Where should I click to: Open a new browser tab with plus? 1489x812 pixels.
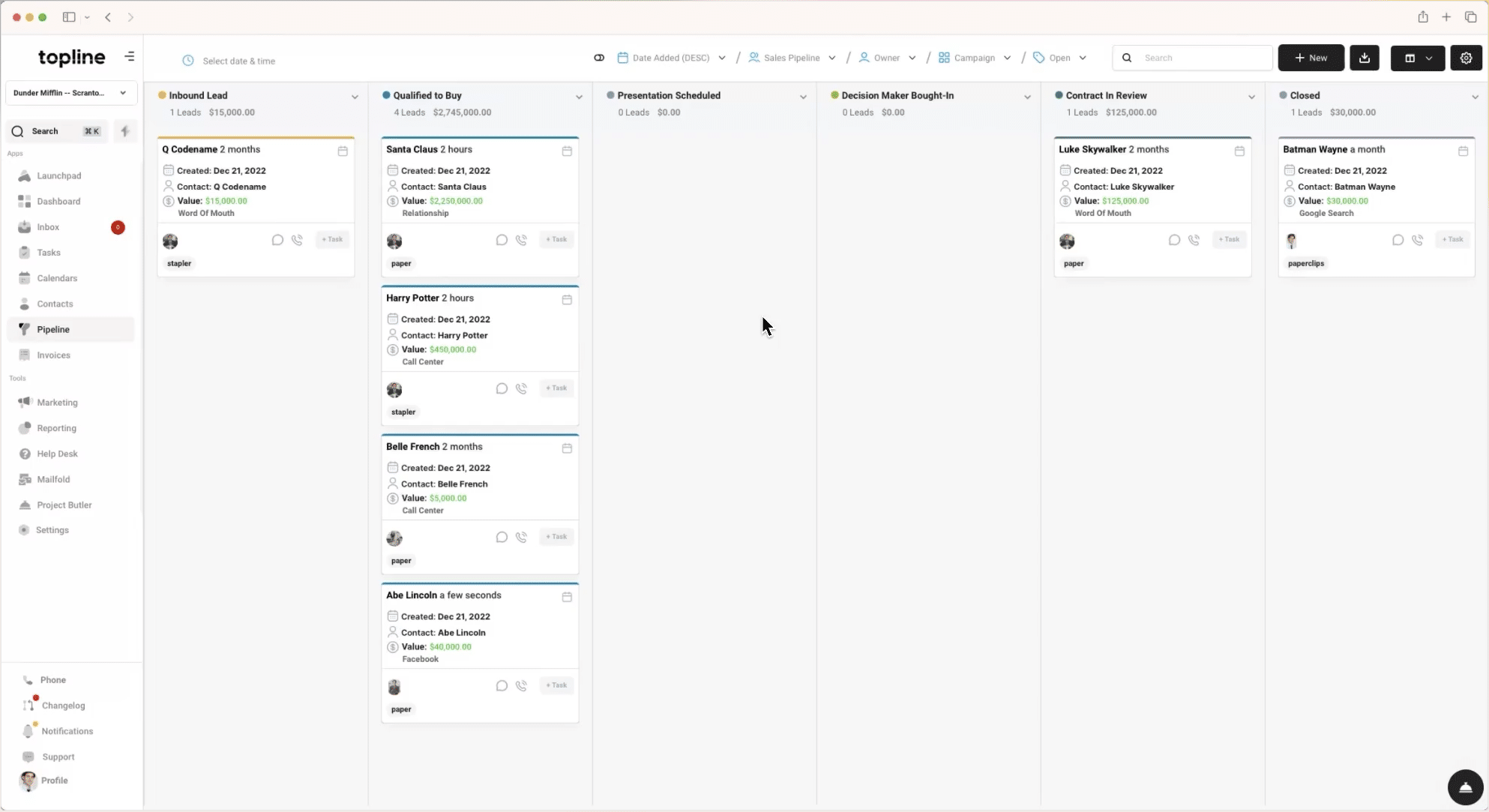(x=1446, y=16)
